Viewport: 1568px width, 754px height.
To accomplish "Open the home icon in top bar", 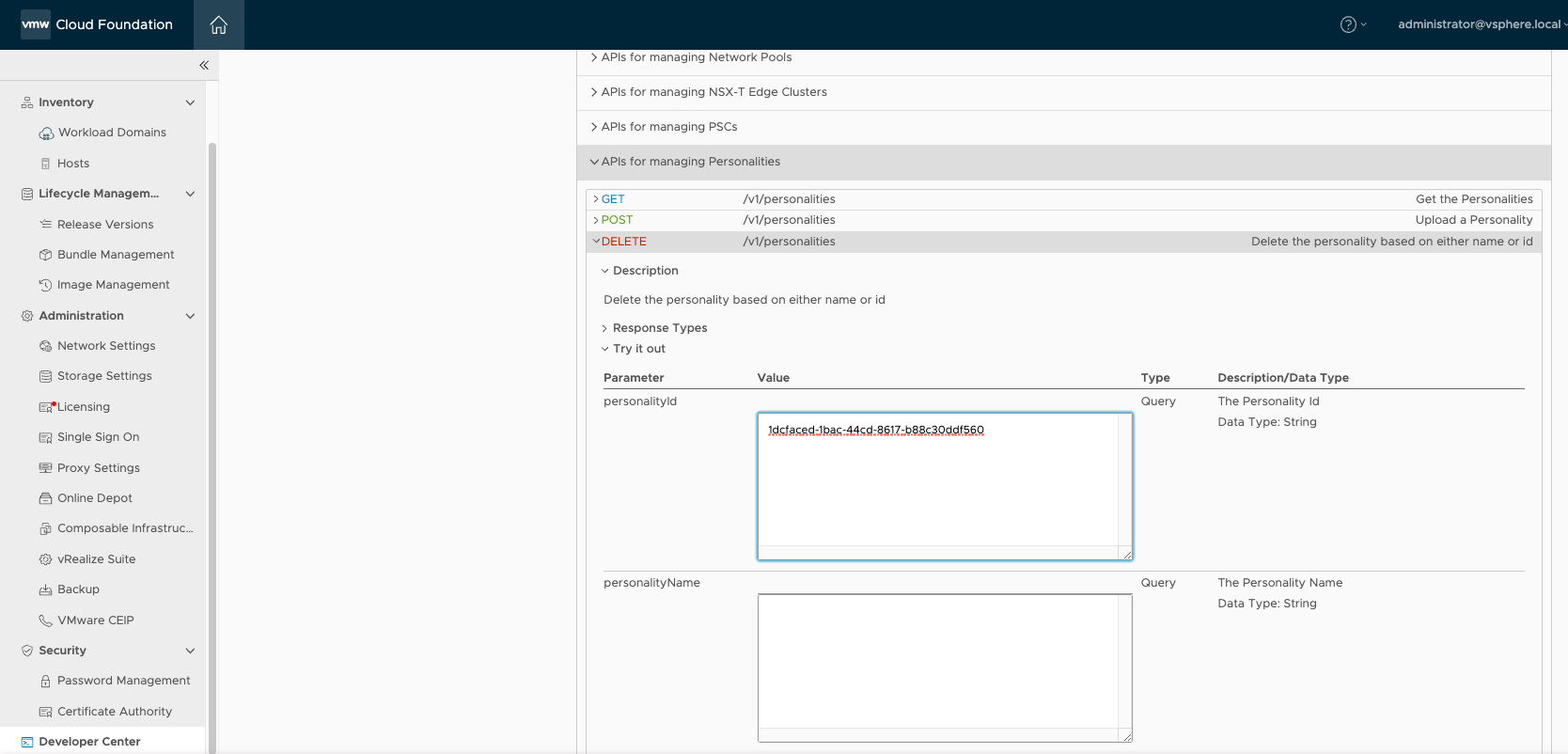I will tap(218, 24).
